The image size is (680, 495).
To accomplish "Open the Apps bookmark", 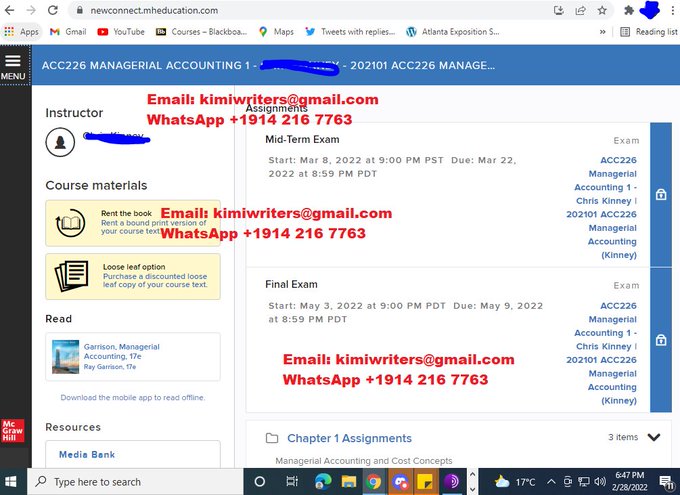I will (x=22, y=32).
